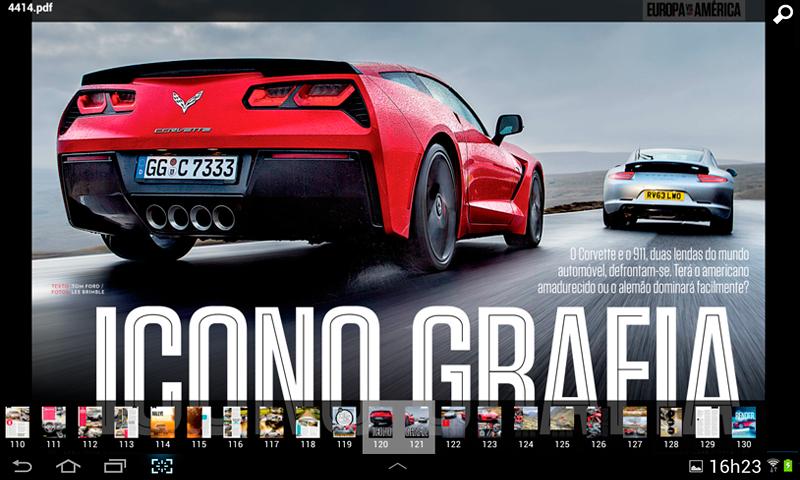
Task: Open the recent apps button
Action: point(114,466)
